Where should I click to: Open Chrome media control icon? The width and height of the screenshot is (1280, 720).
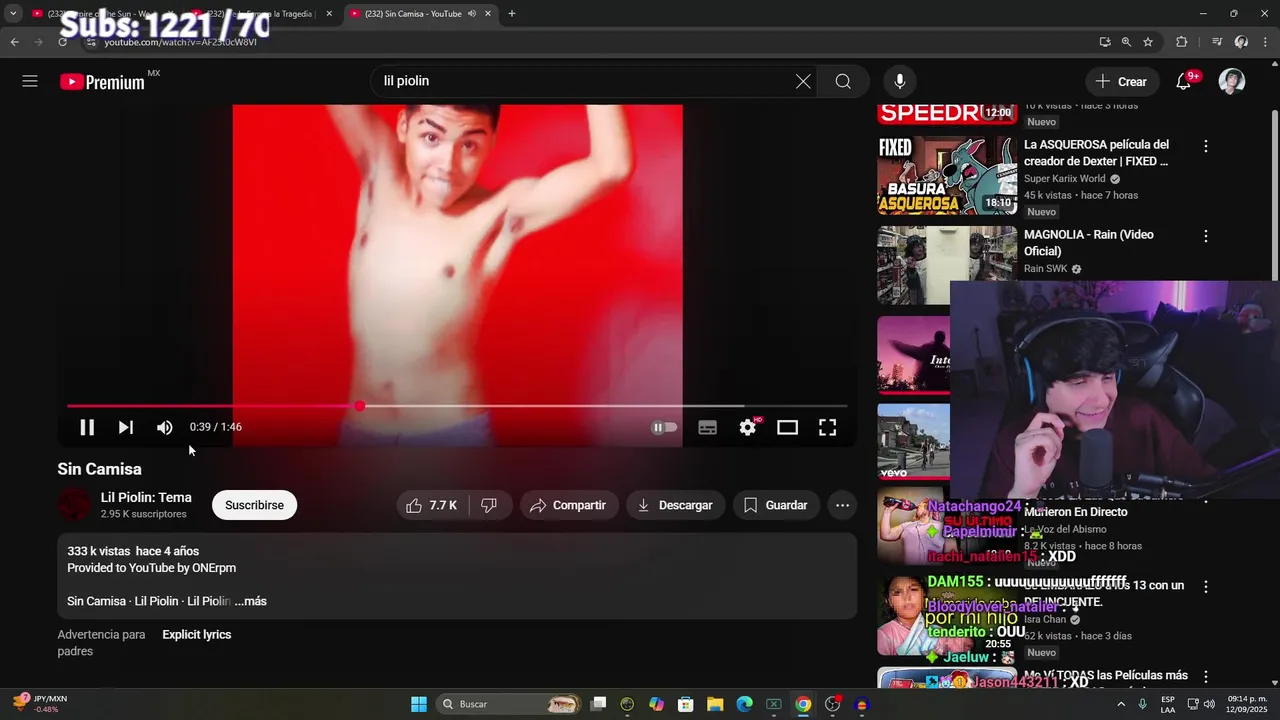coord(1217,42)
